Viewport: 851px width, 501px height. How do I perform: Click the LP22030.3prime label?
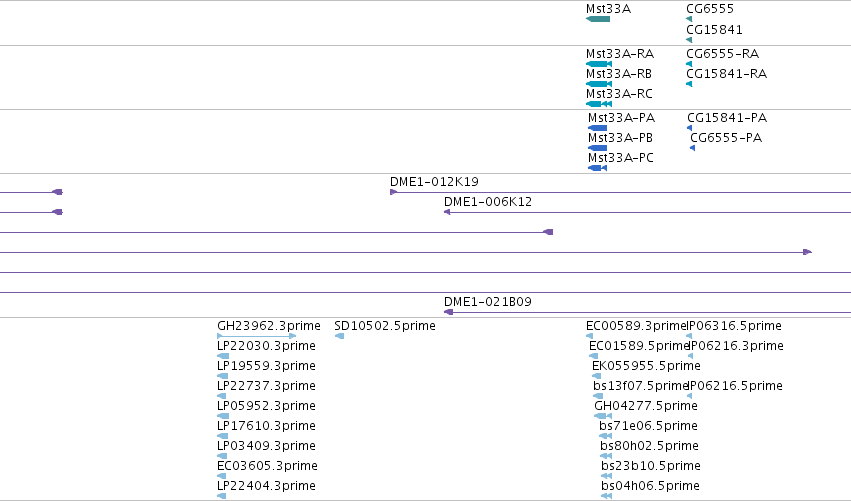coord(266,346)
